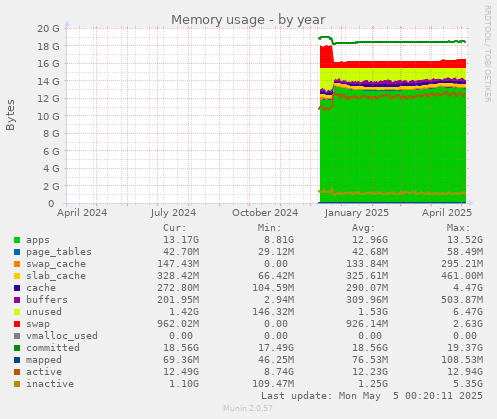This screenshot has width=497, height=419.
Task: Click the inactive olive legend swatch
Action: click(x=17, y=384)
